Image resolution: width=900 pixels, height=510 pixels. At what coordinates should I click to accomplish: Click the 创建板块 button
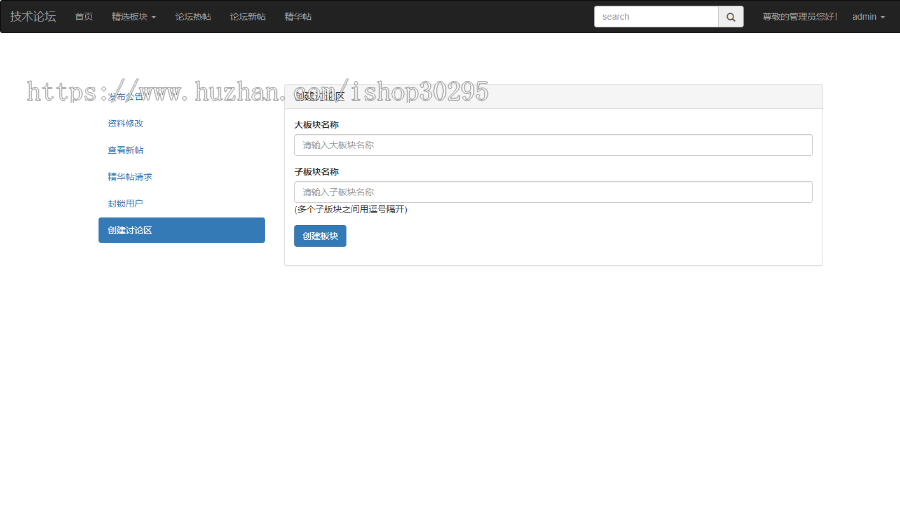[x=320, y=236]
